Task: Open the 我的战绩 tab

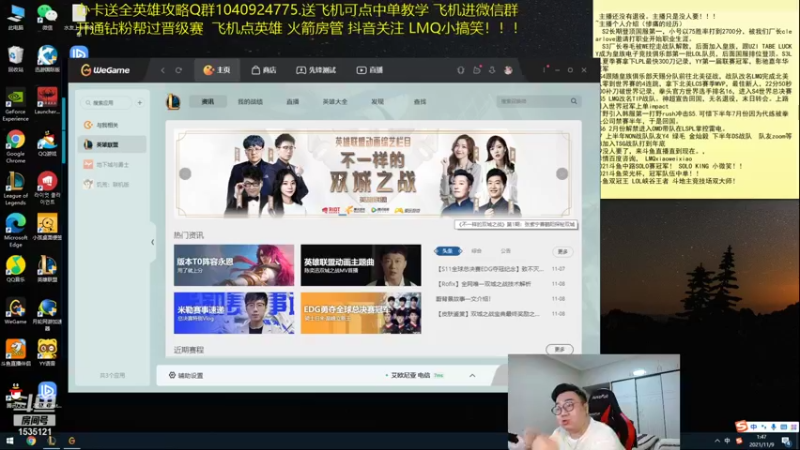Action: pos(250,102)
